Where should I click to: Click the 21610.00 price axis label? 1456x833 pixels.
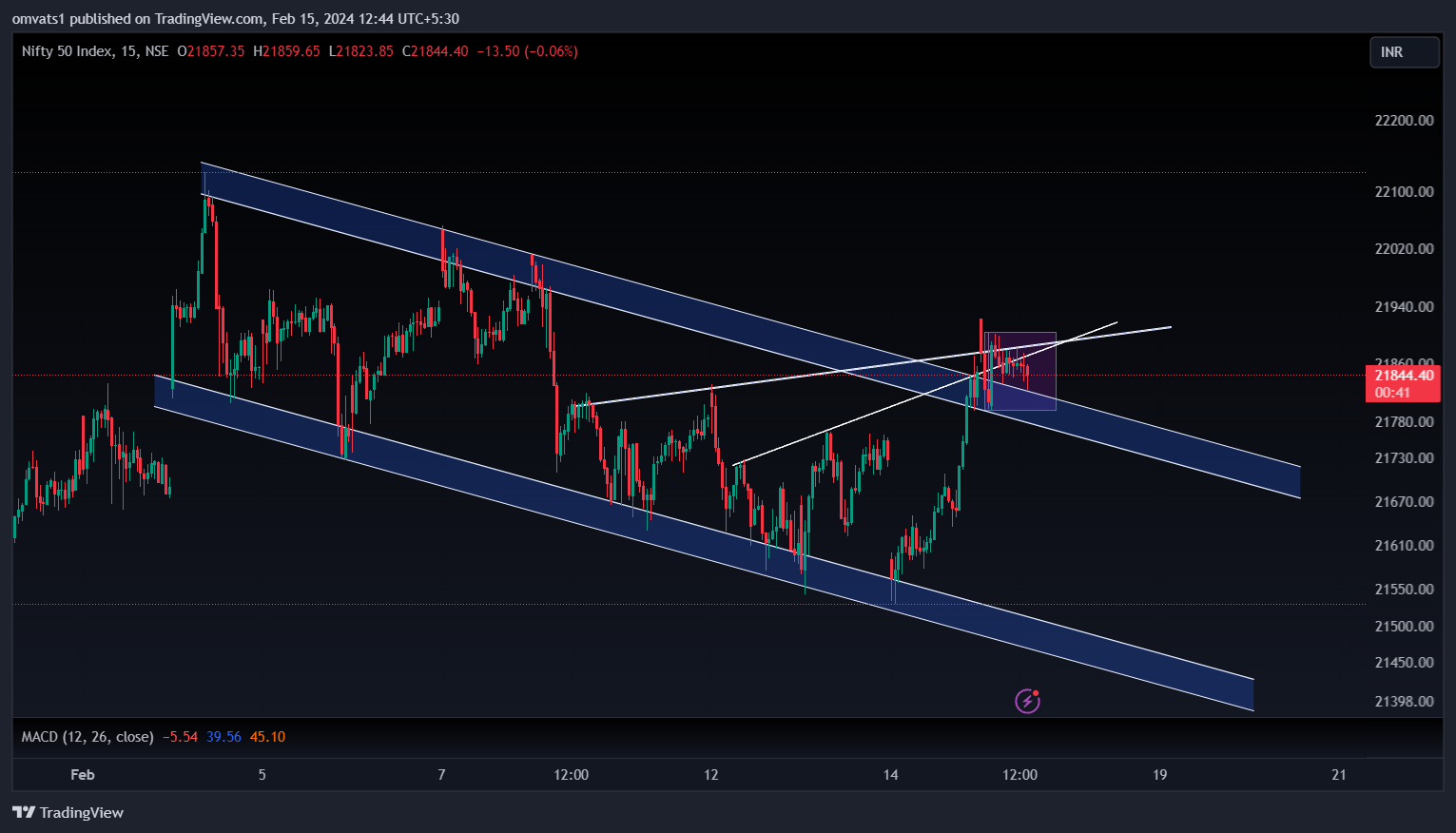pyautogui.click(x=1404, y=546)
